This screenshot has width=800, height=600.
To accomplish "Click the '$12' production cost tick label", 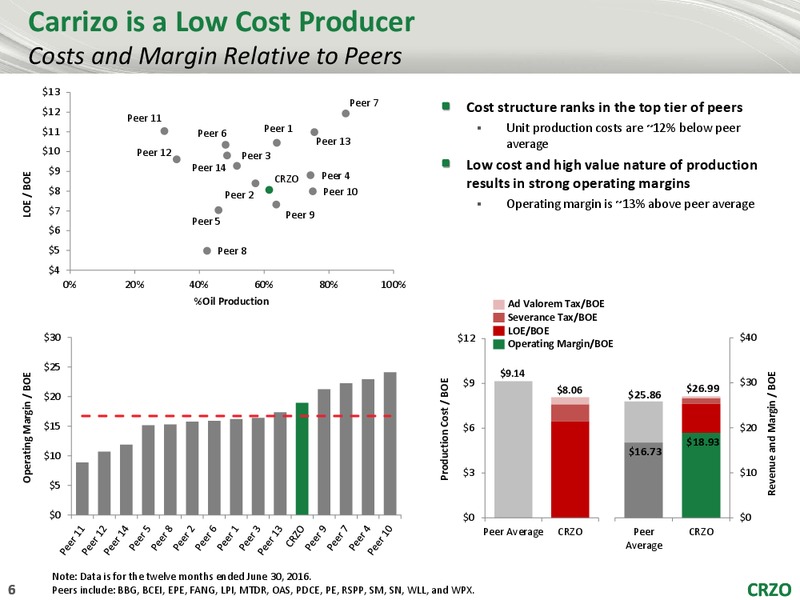I will [x=468, y=338].
